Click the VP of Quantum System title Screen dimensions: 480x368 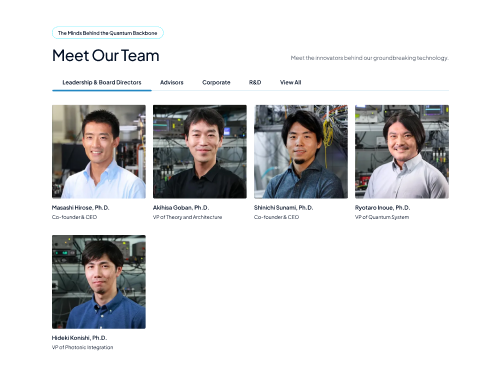(x=382, y=217)
